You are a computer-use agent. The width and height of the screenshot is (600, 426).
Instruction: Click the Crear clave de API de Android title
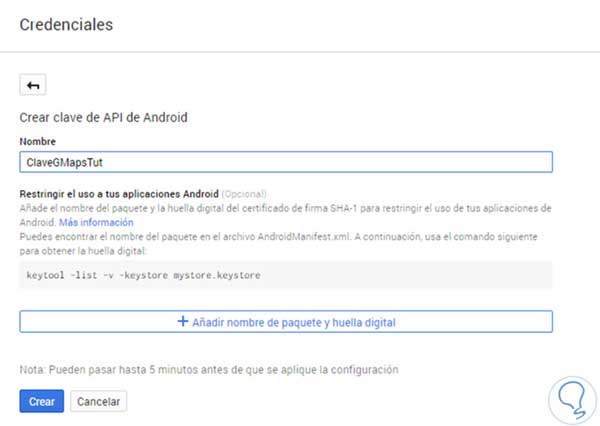[x=104, y=117]
